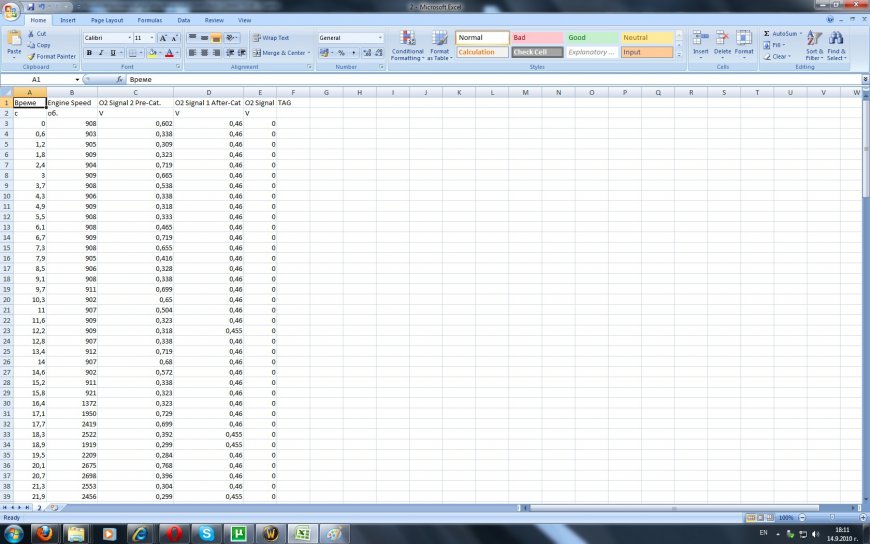The image size is (870, 544).
Task: Click the Cut scissors icon
Action: (x=32, y=34)
